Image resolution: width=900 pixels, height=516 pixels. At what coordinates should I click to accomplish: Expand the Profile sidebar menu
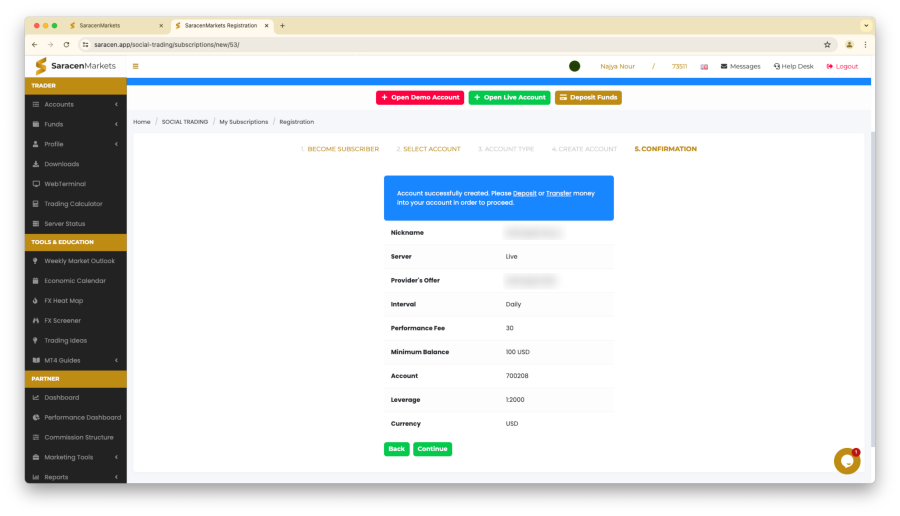coord(76,144)
